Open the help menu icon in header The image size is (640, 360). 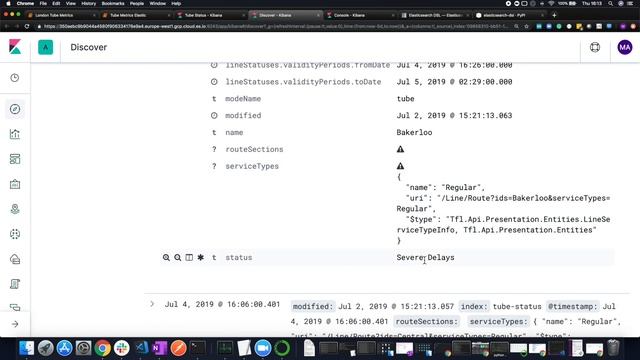595,47
